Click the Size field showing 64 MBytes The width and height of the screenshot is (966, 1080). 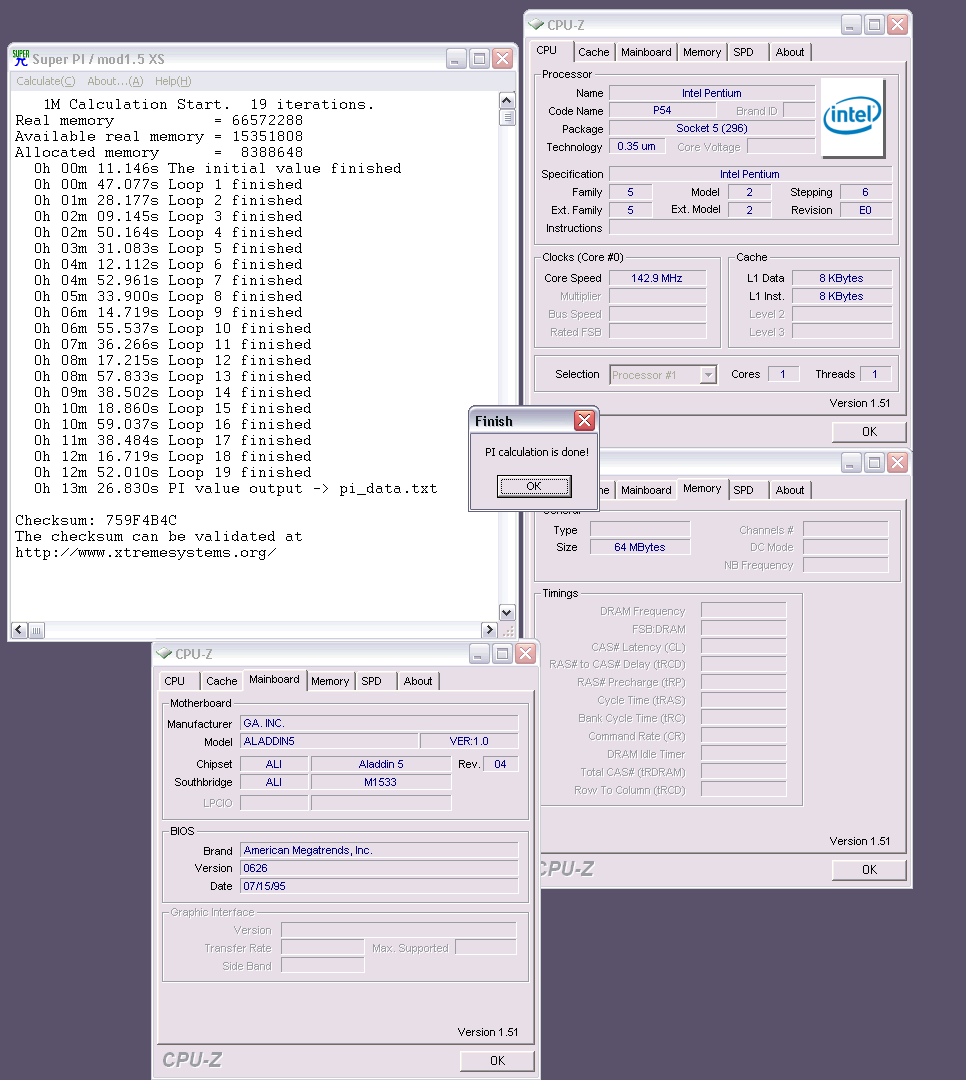(x=640, y=547)
